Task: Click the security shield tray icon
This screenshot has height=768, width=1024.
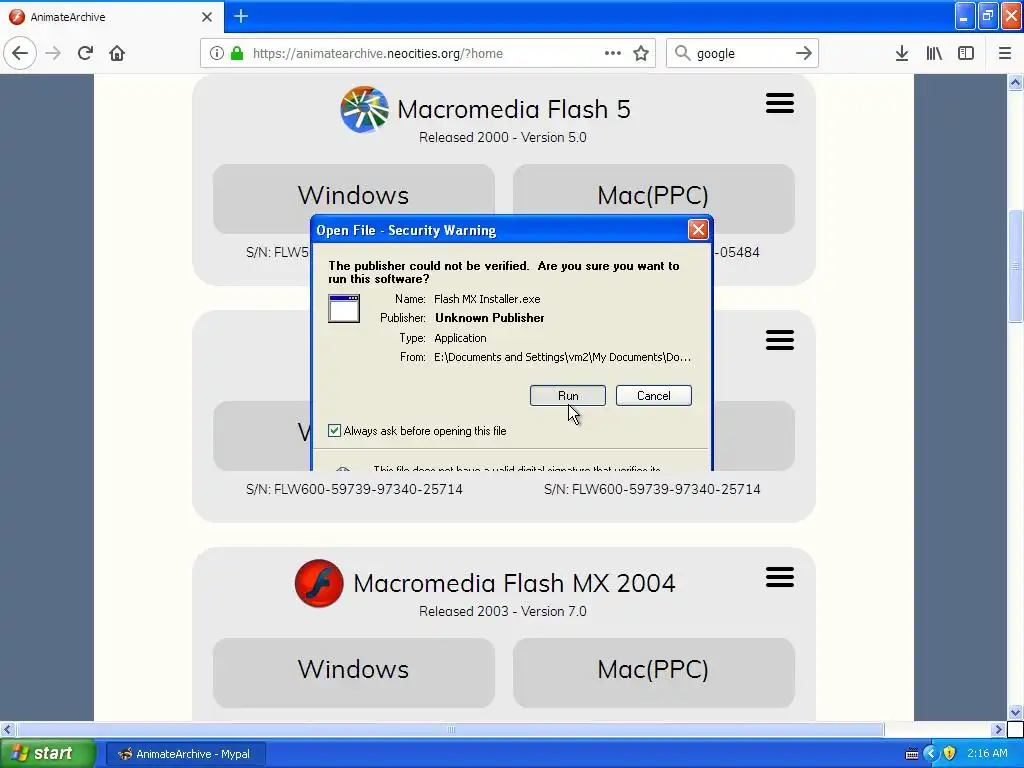Action: [950, 754]
